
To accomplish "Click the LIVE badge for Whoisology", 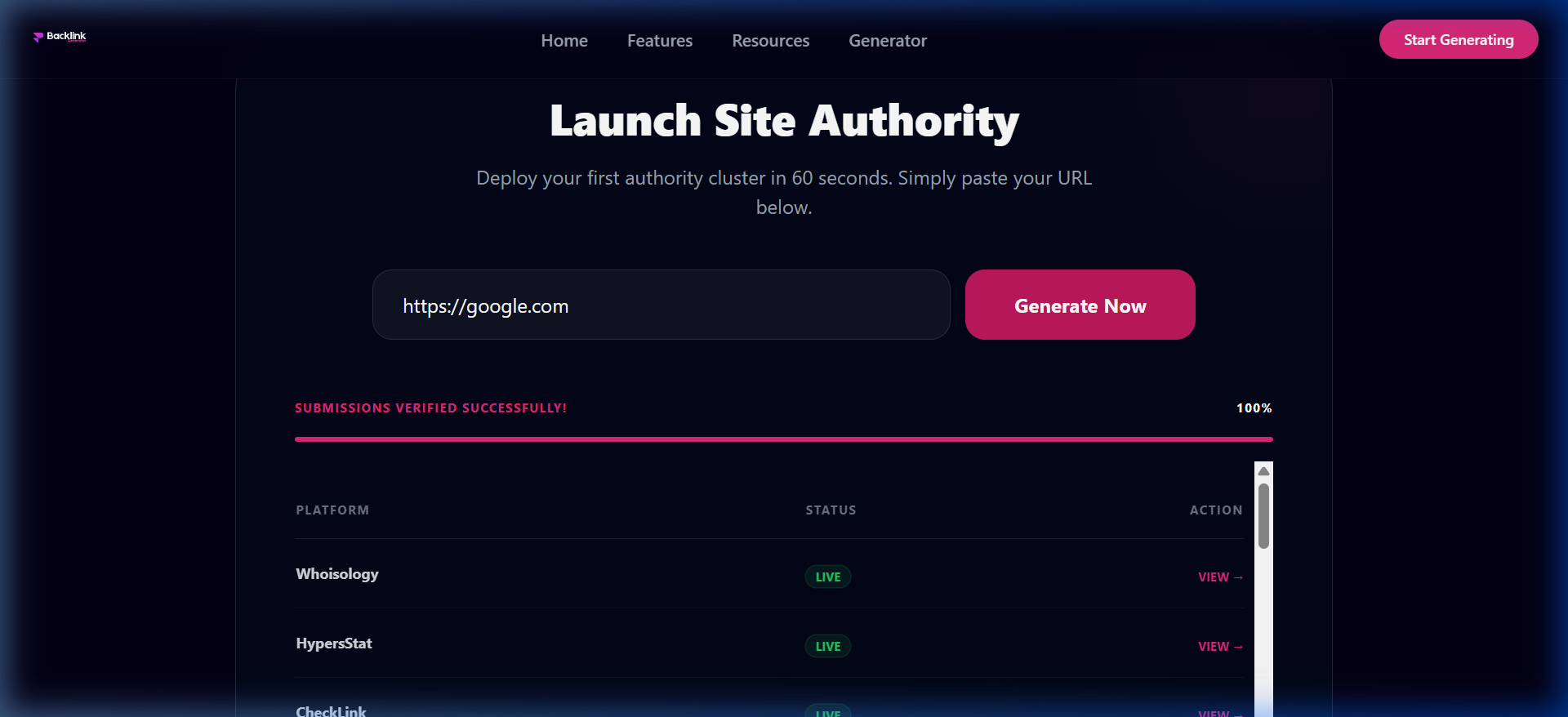I will coord(827,577).
